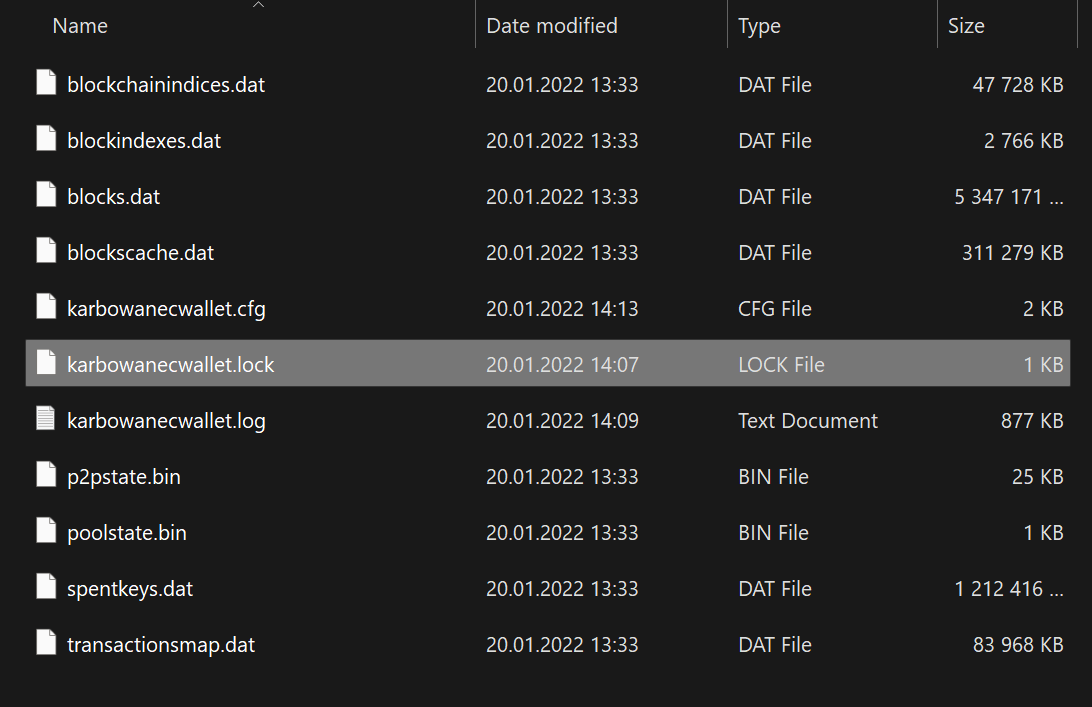Click the truncated 1 212 416 size of spentkeys.dat
The width and height of the screenshot is (1092, 707).
[1008, 589]
